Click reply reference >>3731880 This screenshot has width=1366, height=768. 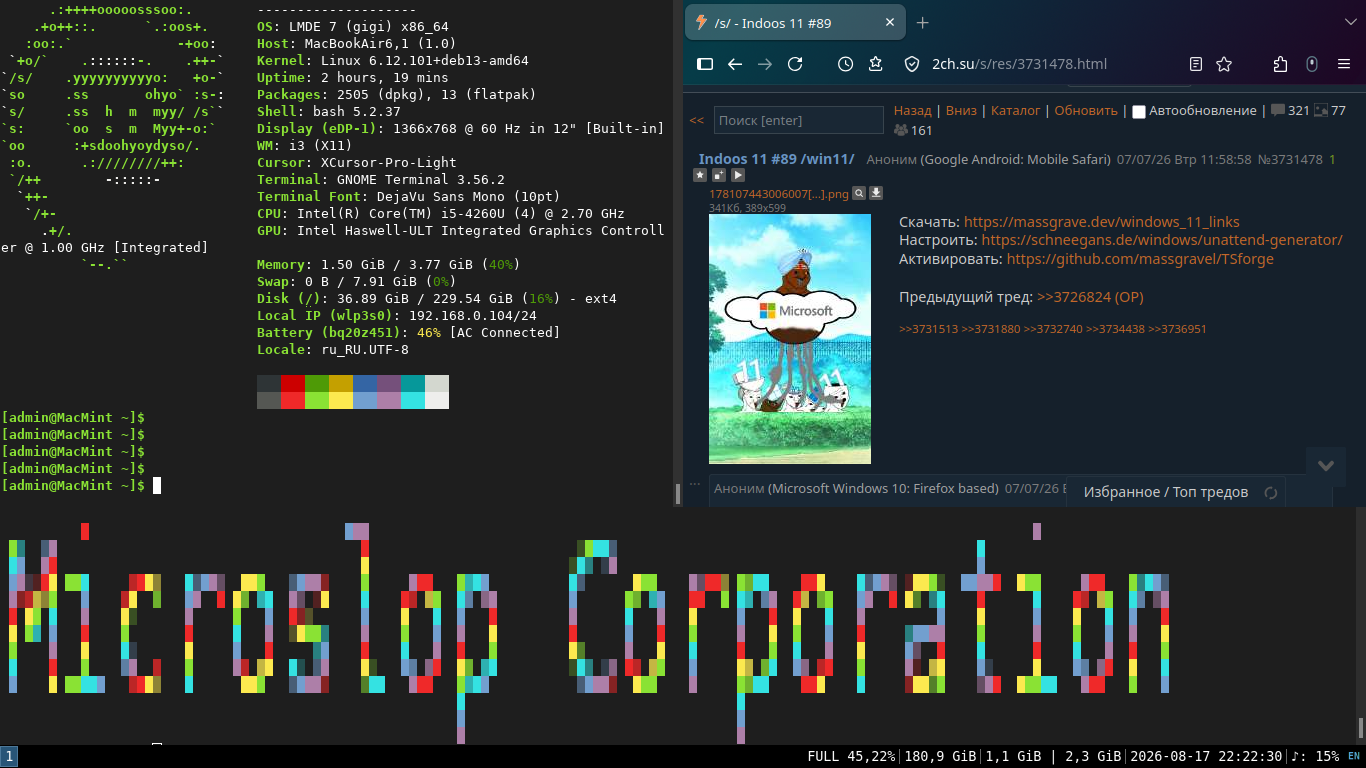[991, 329]
